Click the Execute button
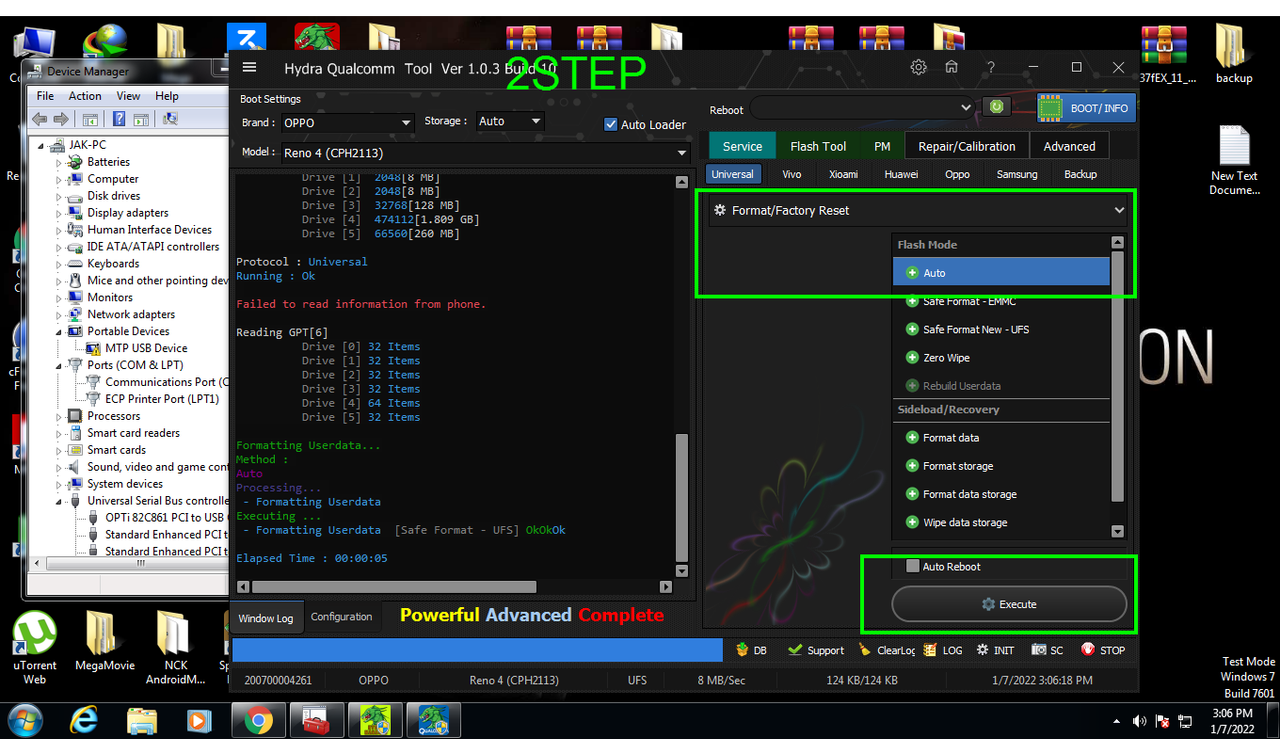 [1009, 604]
